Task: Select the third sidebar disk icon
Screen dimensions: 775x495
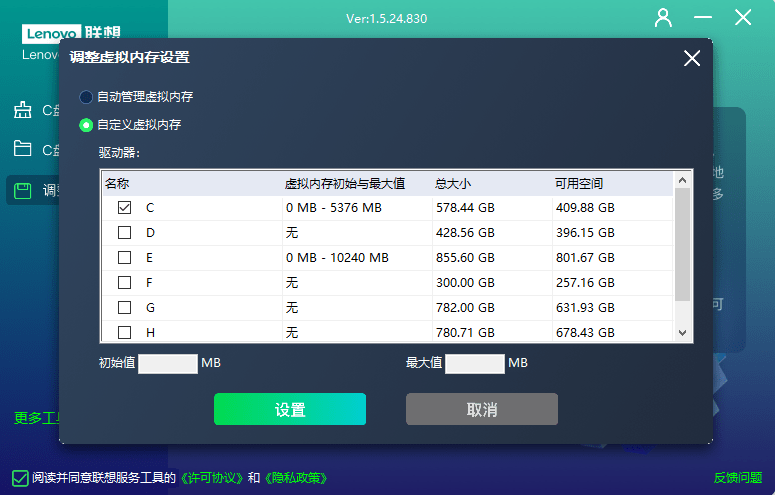Action: click(x=22, y=190)
